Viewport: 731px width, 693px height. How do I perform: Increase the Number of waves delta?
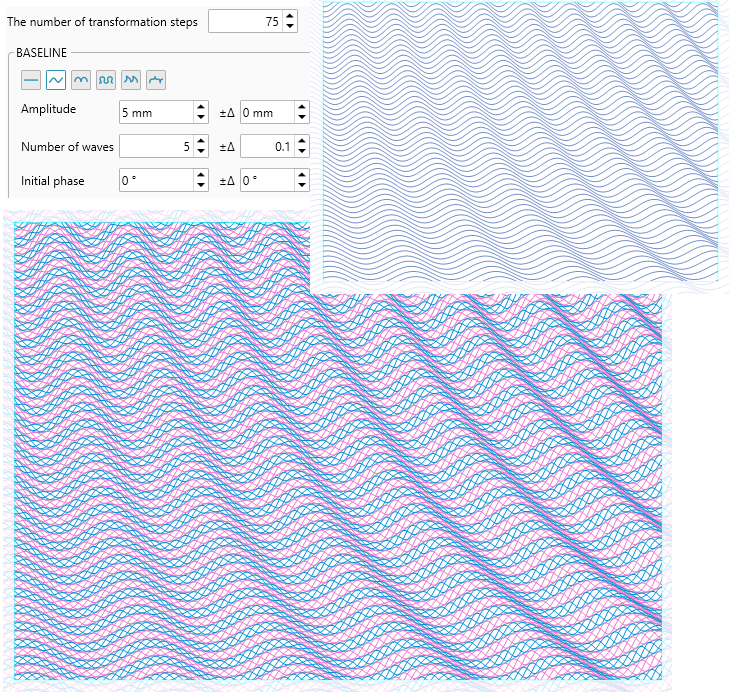coord(302,141)
